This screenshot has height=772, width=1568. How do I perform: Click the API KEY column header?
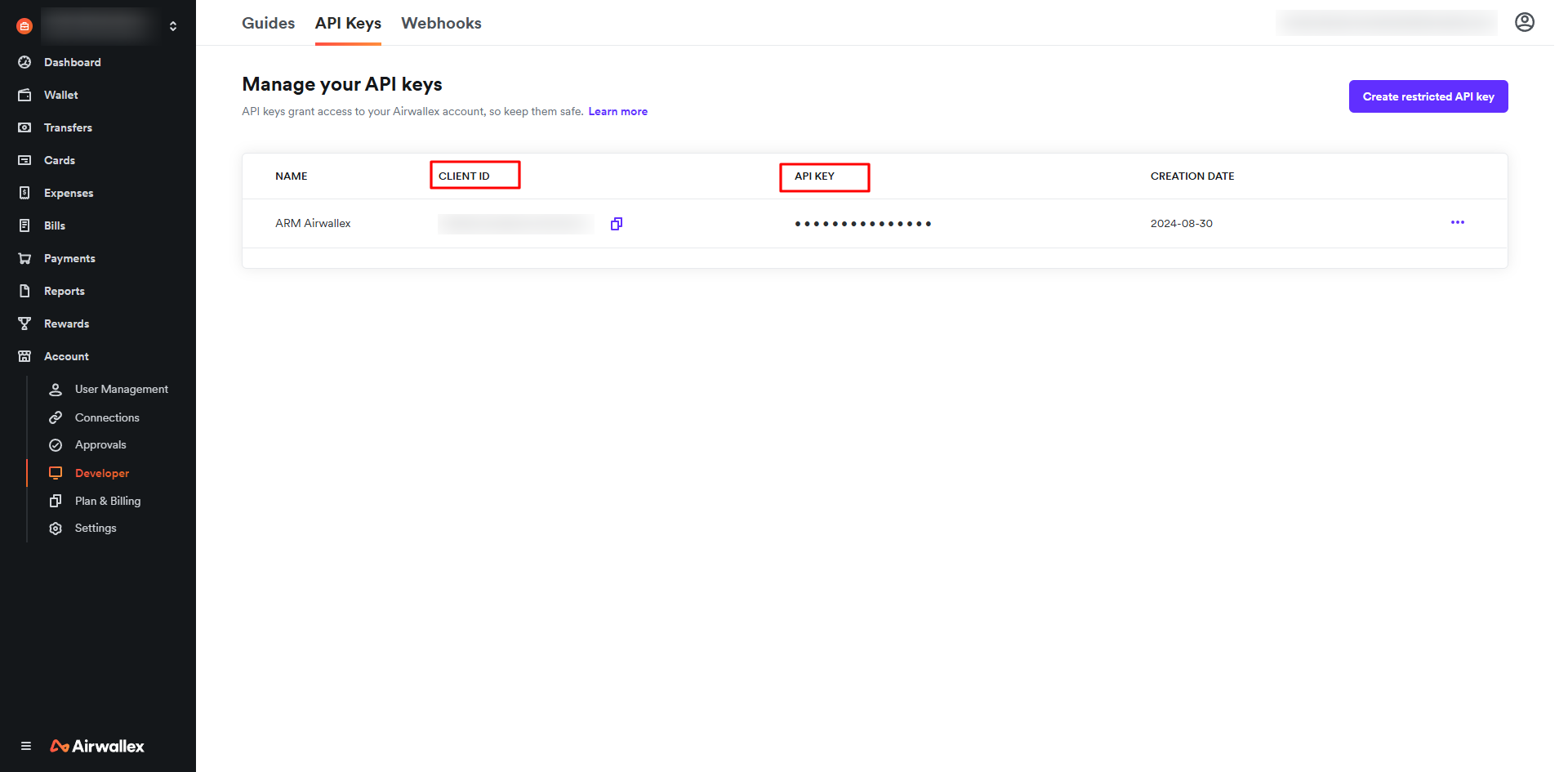point(814,176)
